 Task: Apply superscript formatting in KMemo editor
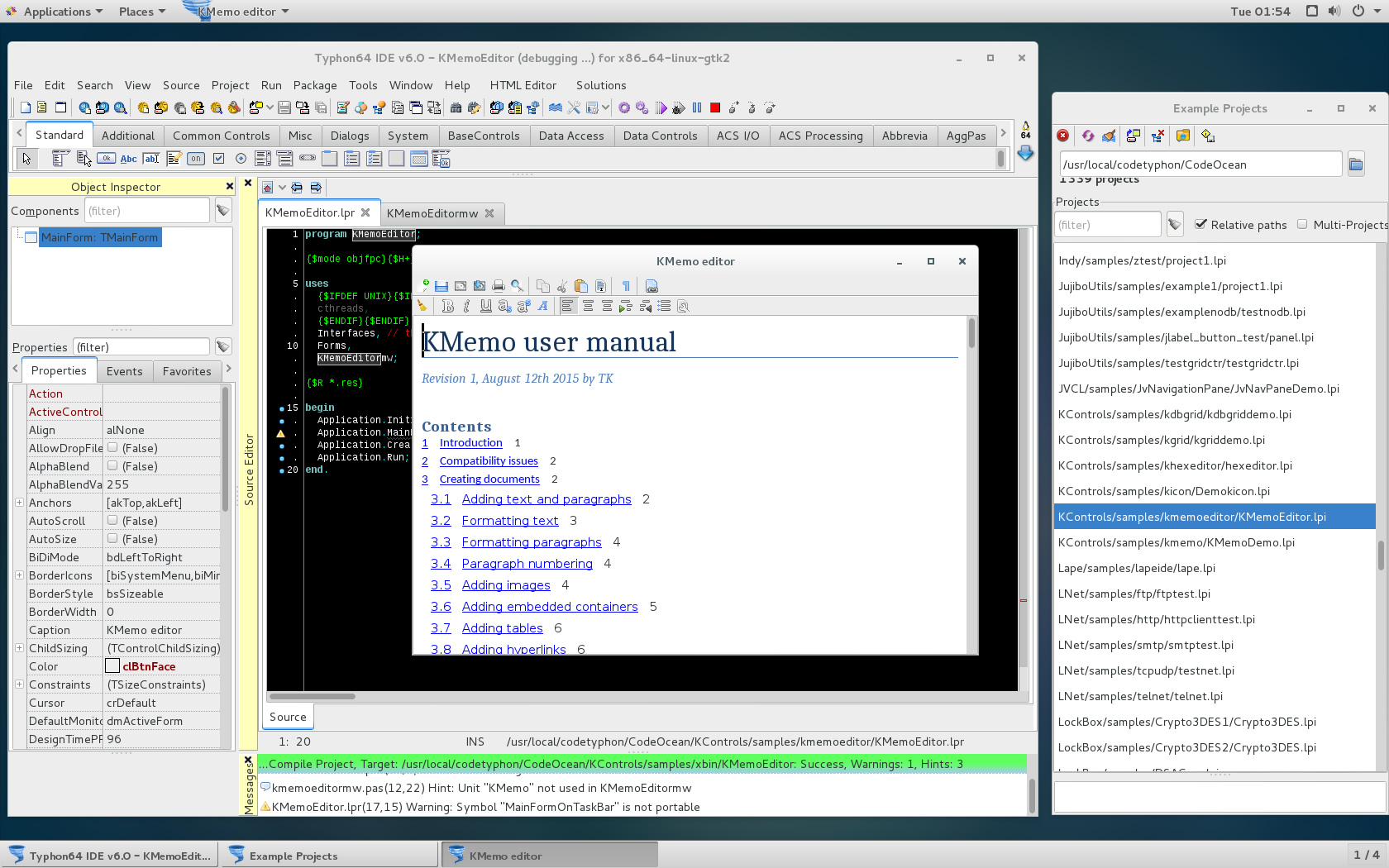tap(523, 306)
